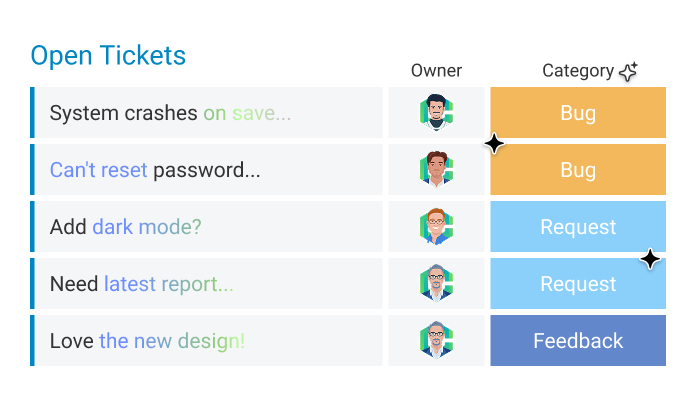This screenshot has width=696, height=396.
Task: Click the red-haired owner avatar for Add dark mode
Action: click(x=436, y=226)
